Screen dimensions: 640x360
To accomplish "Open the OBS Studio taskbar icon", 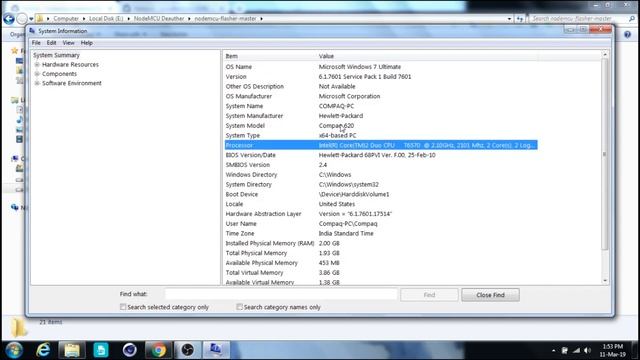I will (x=187, y=350).
